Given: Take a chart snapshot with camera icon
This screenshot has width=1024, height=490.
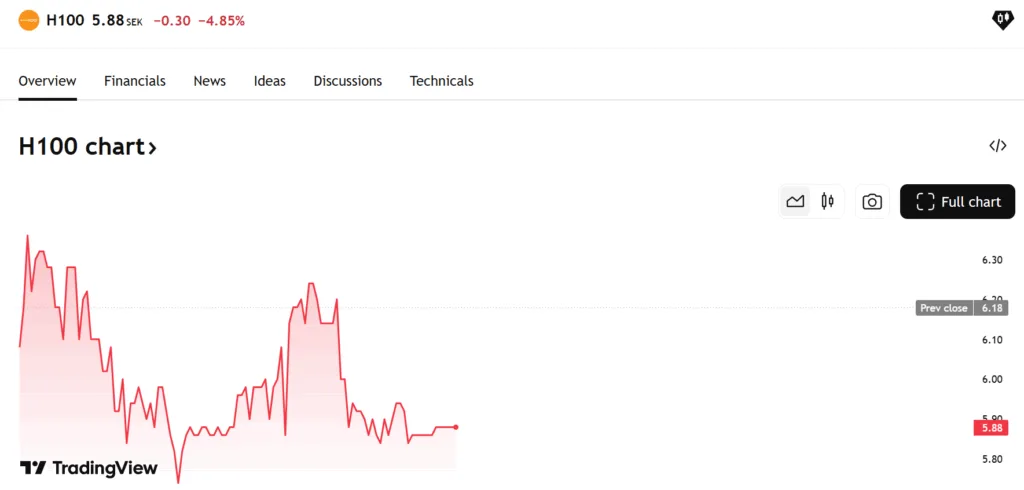Looking at the screenshot, I should tap(872, 202).
